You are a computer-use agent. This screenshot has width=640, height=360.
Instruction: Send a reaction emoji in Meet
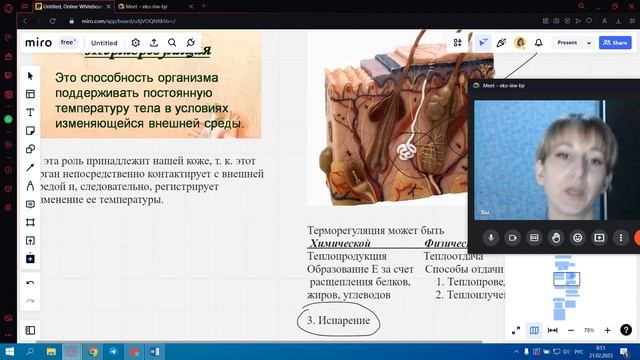[x=578, y=238]
